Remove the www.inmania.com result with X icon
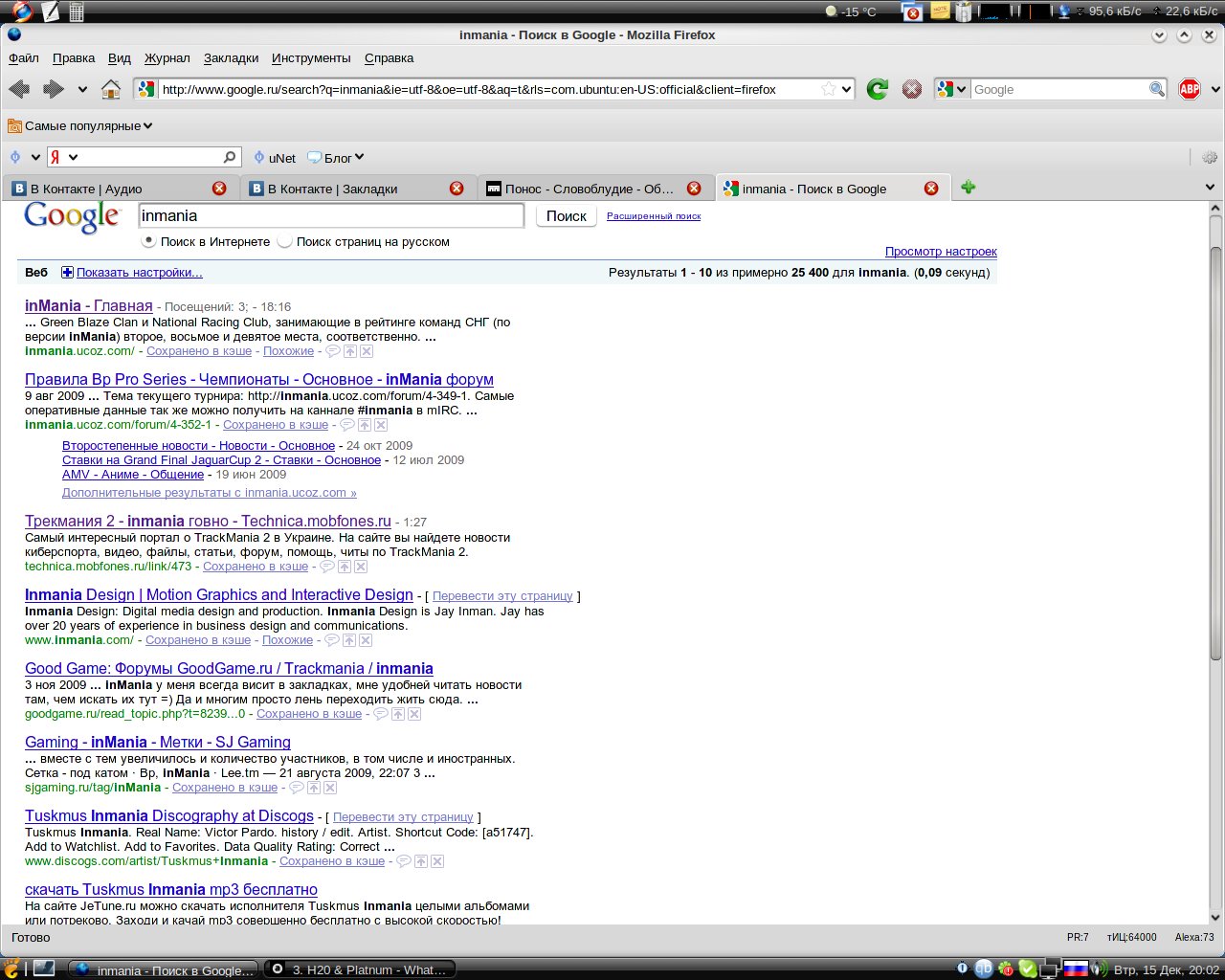 point(366,640)
